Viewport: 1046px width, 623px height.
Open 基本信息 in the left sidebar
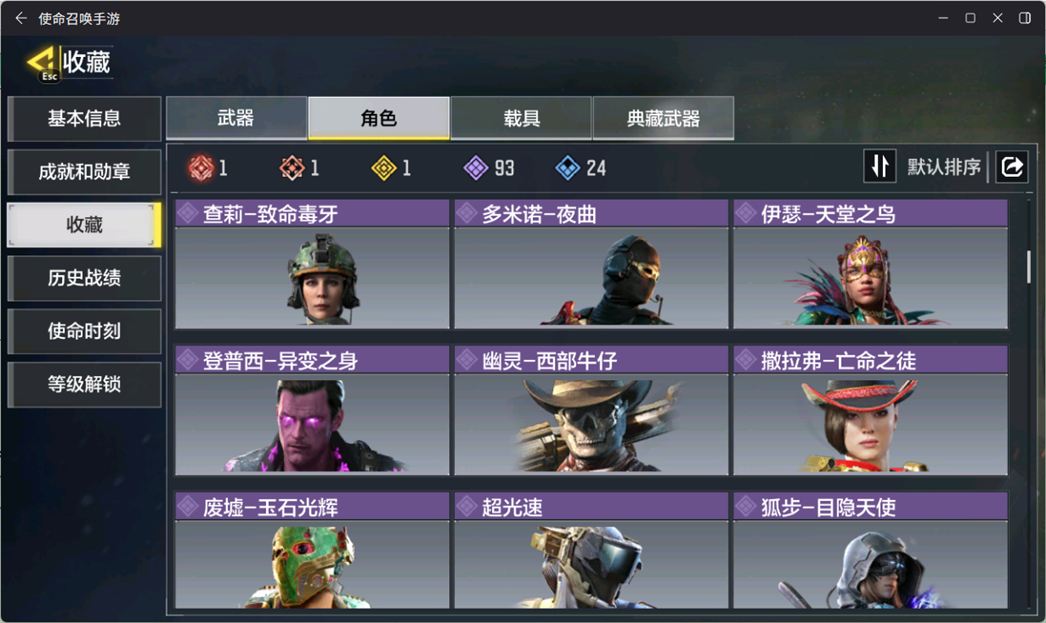point(84,119)
